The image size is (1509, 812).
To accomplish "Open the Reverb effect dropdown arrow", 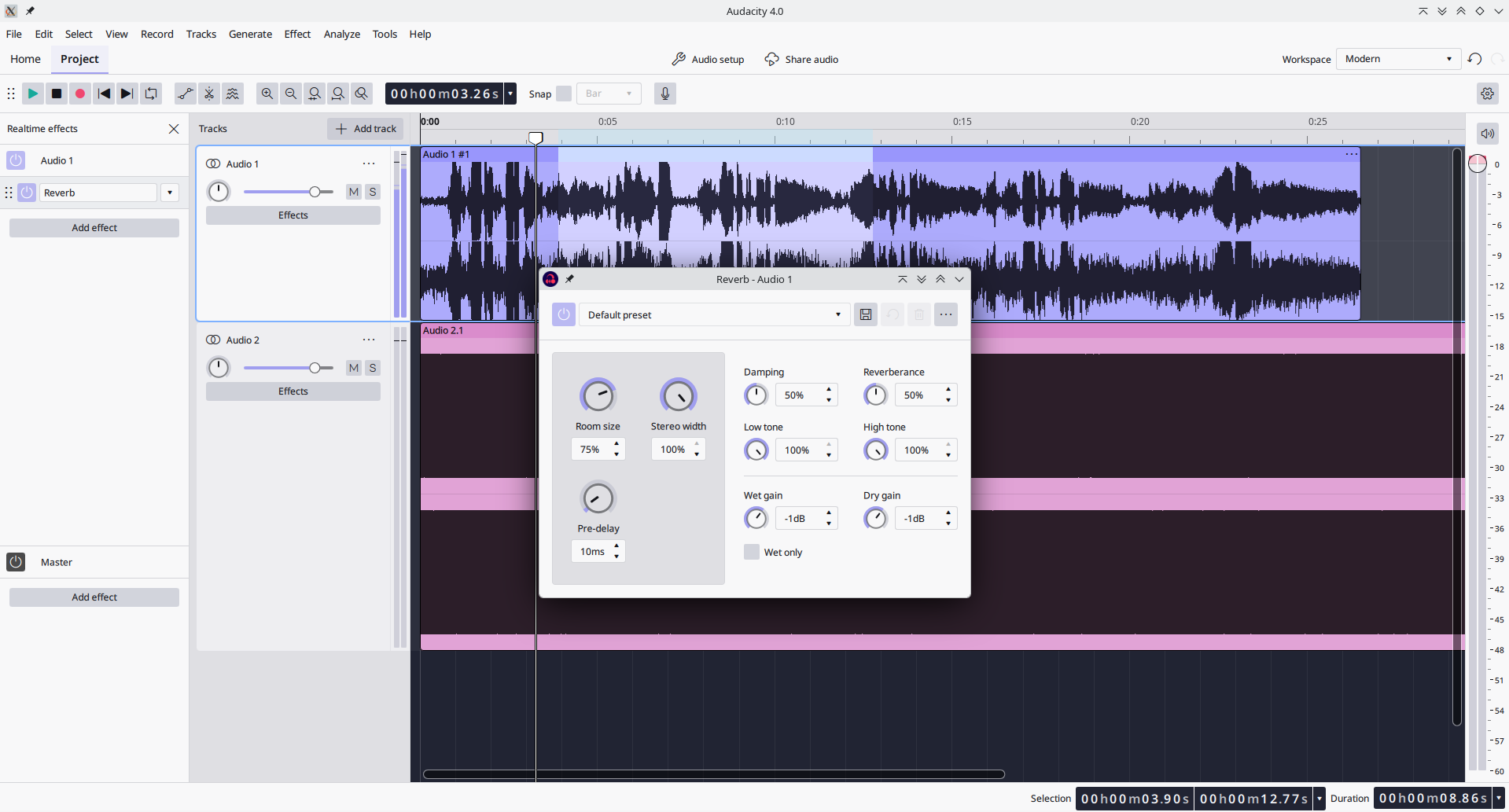I will tap(170, 193).
